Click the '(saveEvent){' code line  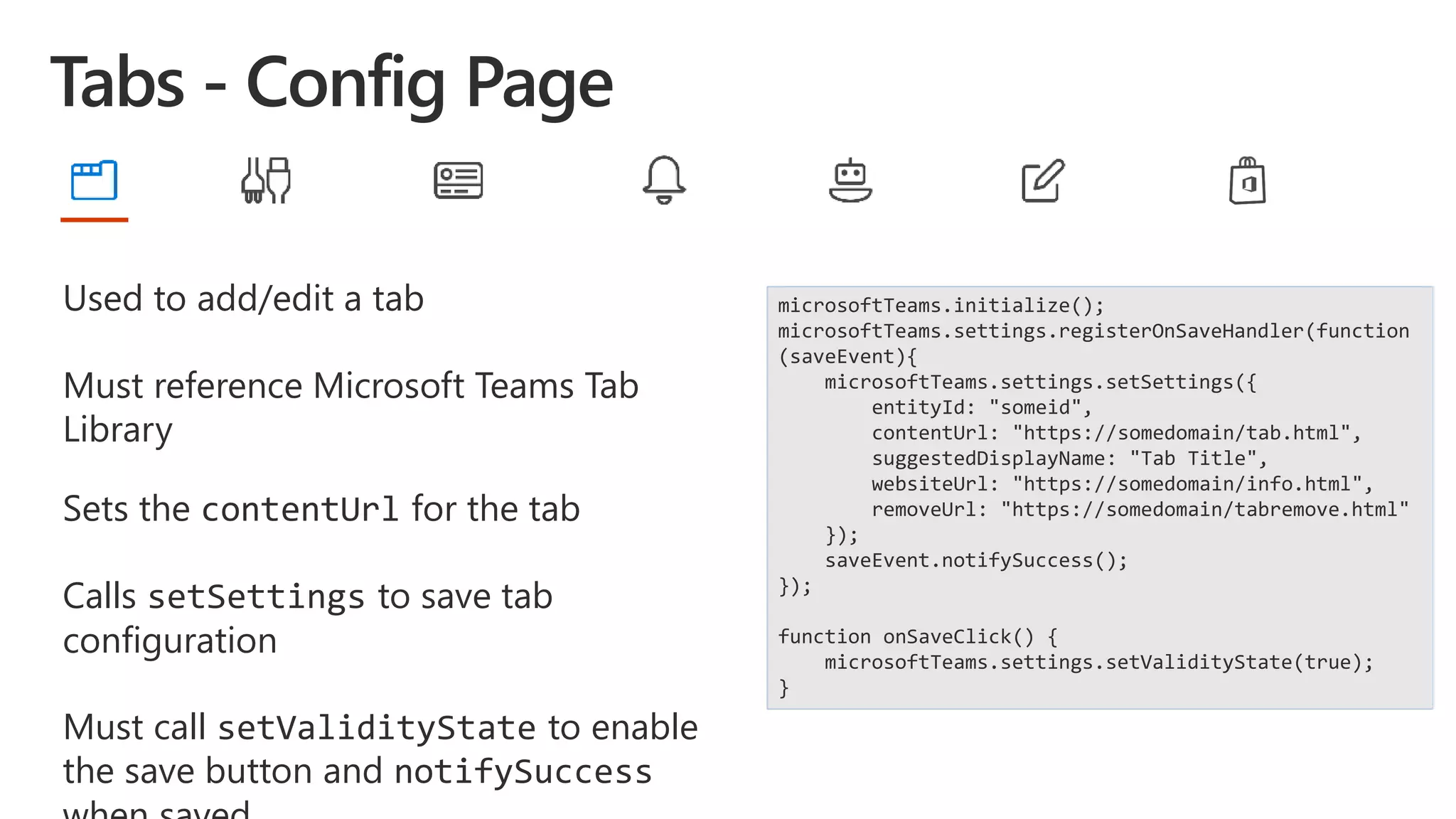(848, 357)
